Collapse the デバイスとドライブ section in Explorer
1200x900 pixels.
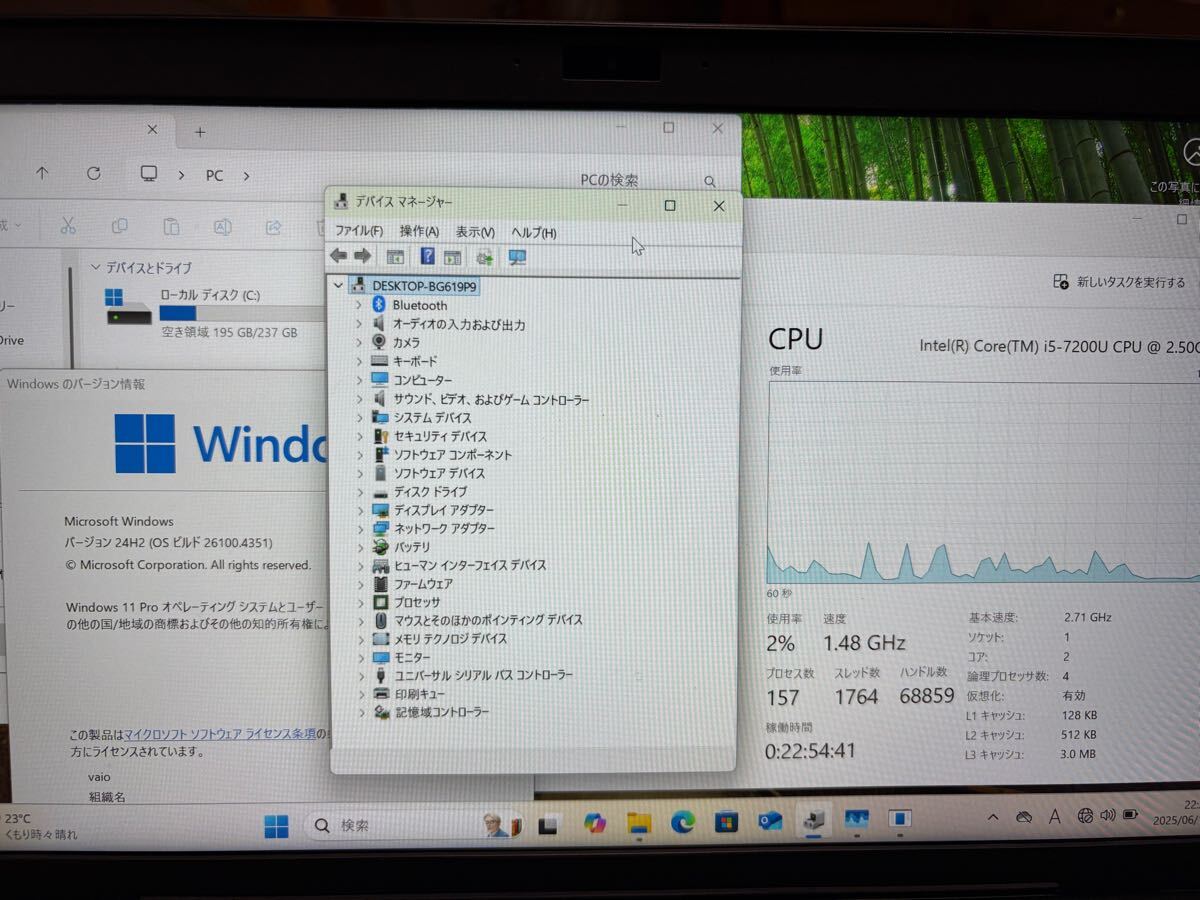(x=96, y=268)
